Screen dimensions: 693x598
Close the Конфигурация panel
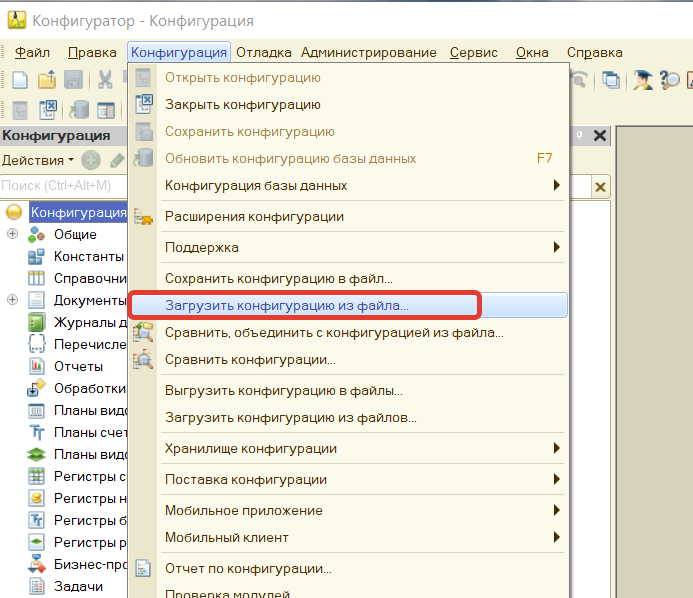(x=600, y=136)
